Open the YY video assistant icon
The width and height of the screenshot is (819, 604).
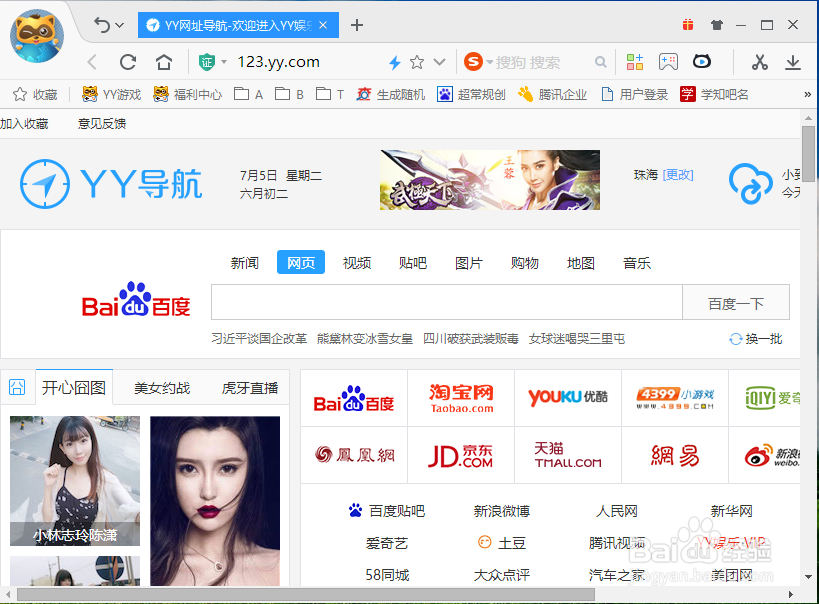[700, 61]
